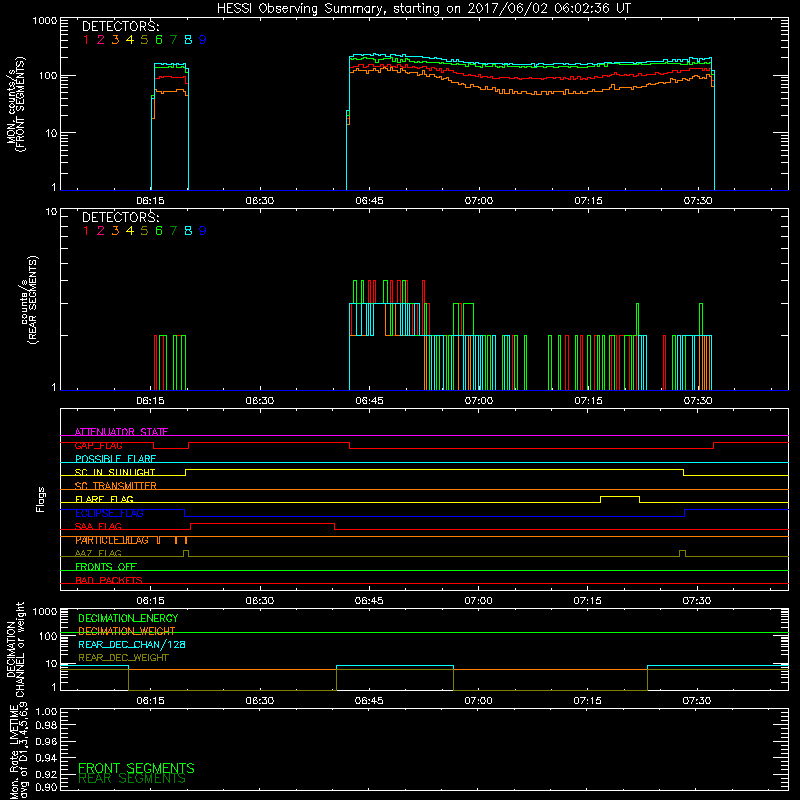
Task: Click the 1000 tick label on front segments axis
Action: [45, 21]
